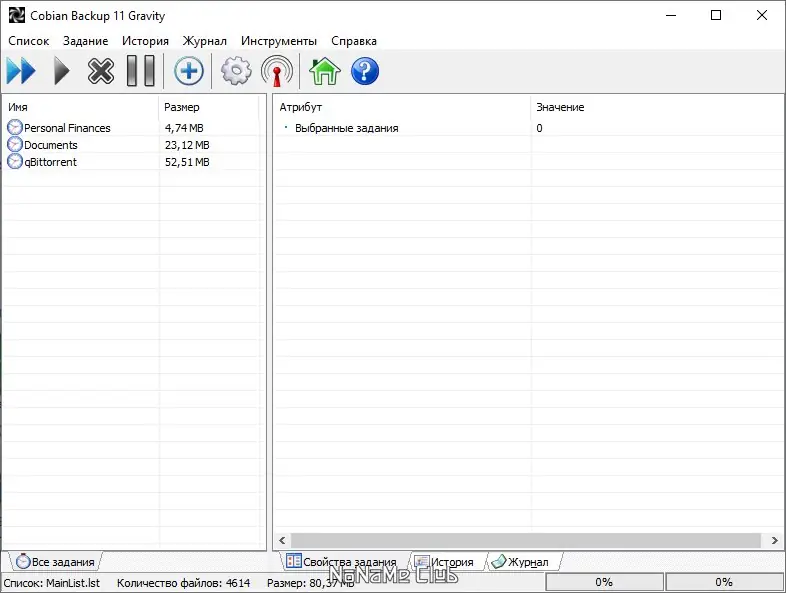Open the Список menu

pos(29,41)
